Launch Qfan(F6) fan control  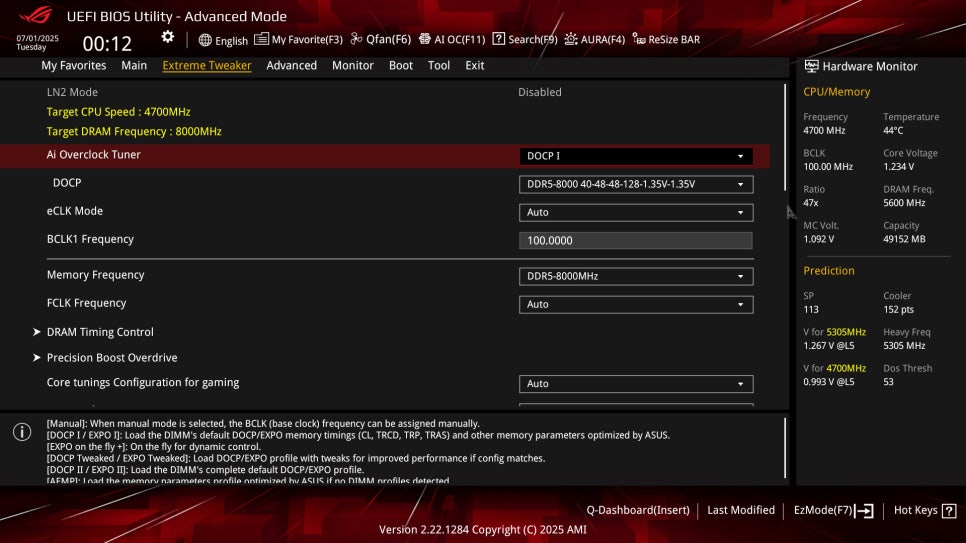point(380,39)
